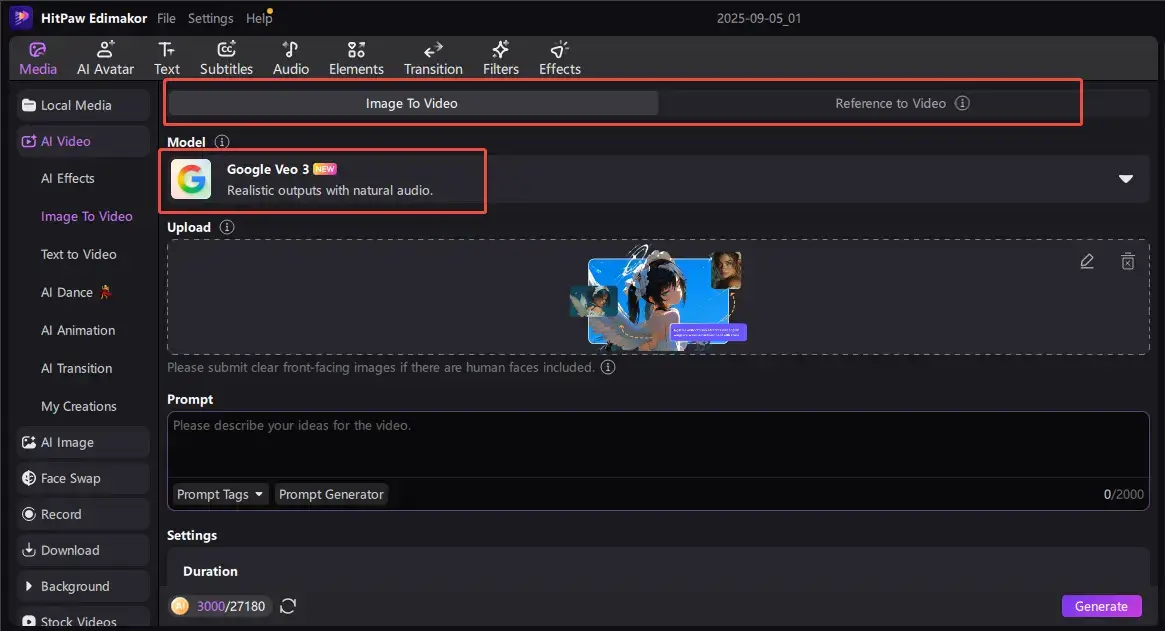Refresh credits with the reload icon
Screen dimensions: 1165x631
click(x=288, y=606)
